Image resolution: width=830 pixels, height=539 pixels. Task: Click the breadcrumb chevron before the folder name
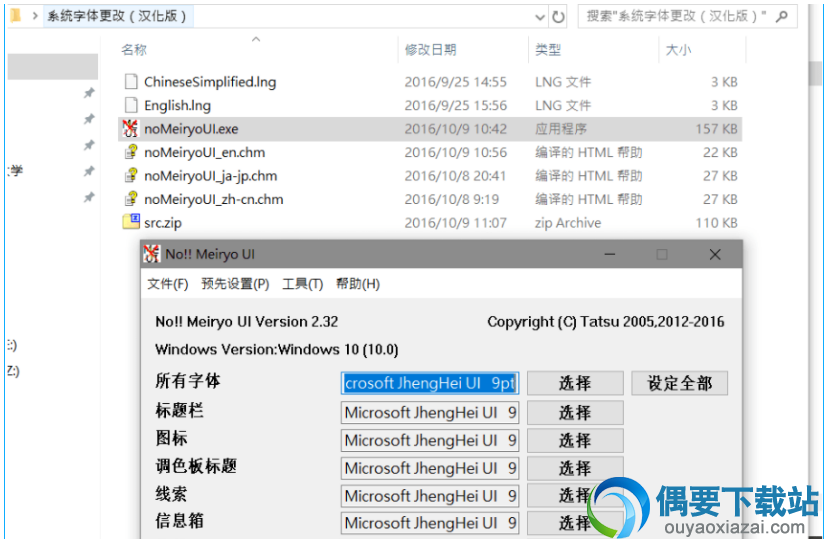35,16
